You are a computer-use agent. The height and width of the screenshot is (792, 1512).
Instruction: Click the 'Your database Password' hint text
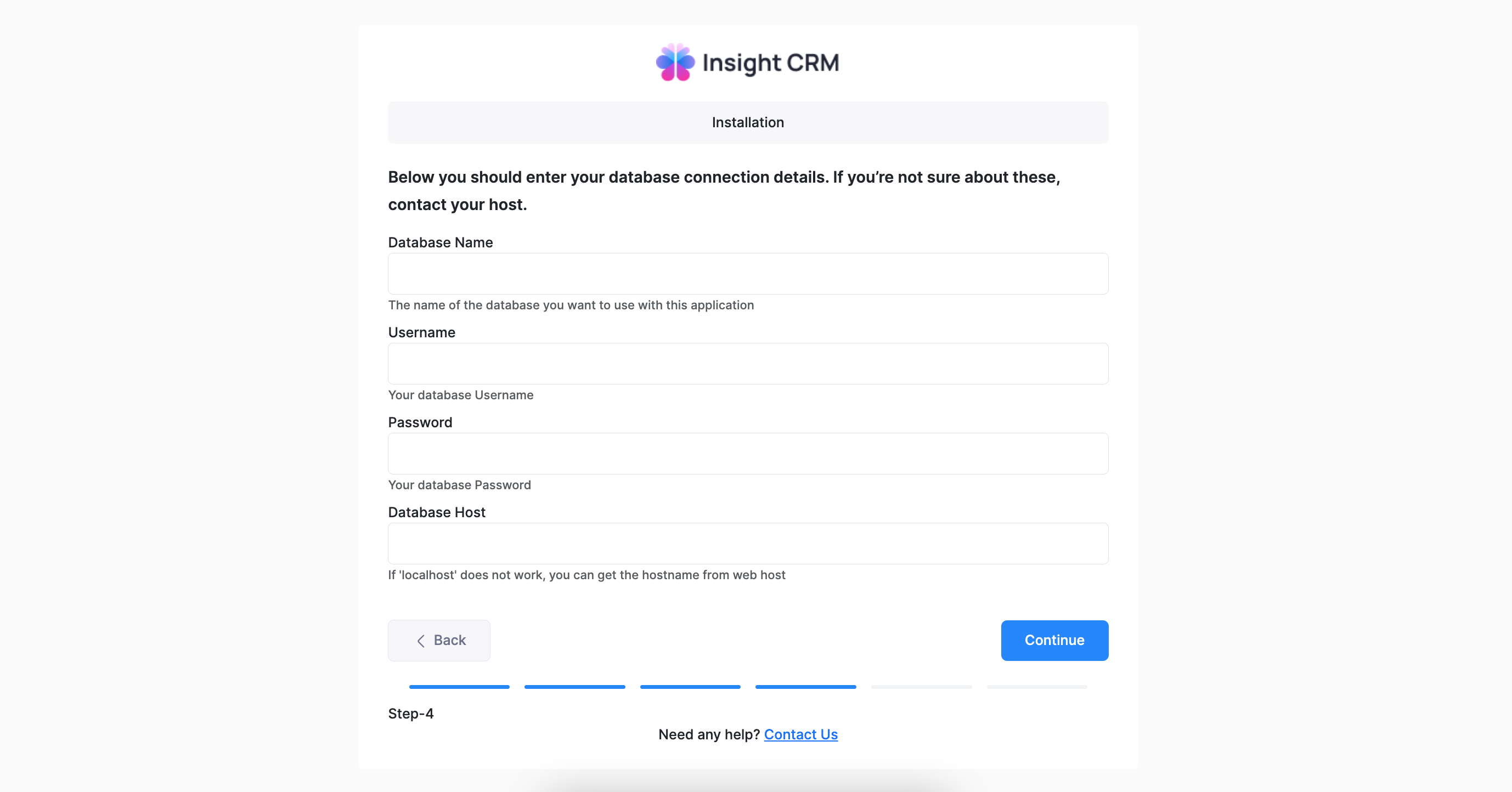coord(460,485)
